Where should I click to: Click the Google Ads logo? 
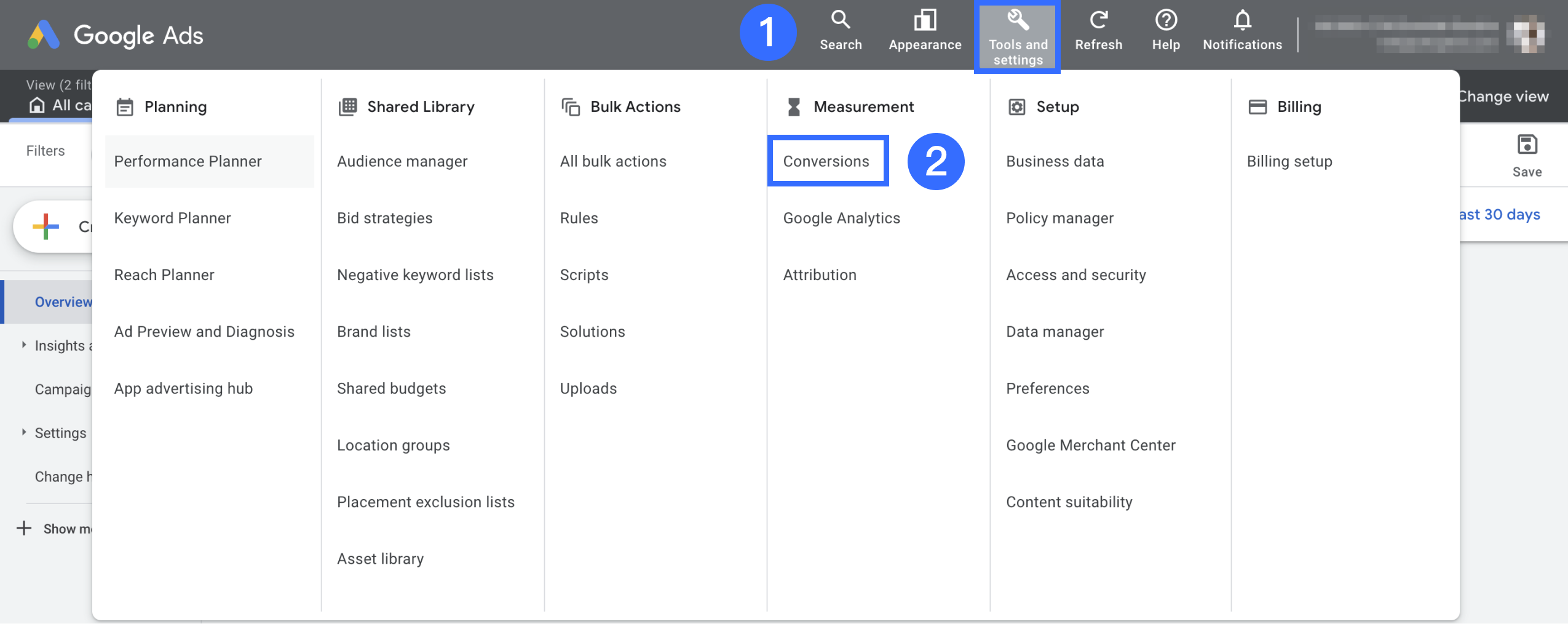[114, 35]
